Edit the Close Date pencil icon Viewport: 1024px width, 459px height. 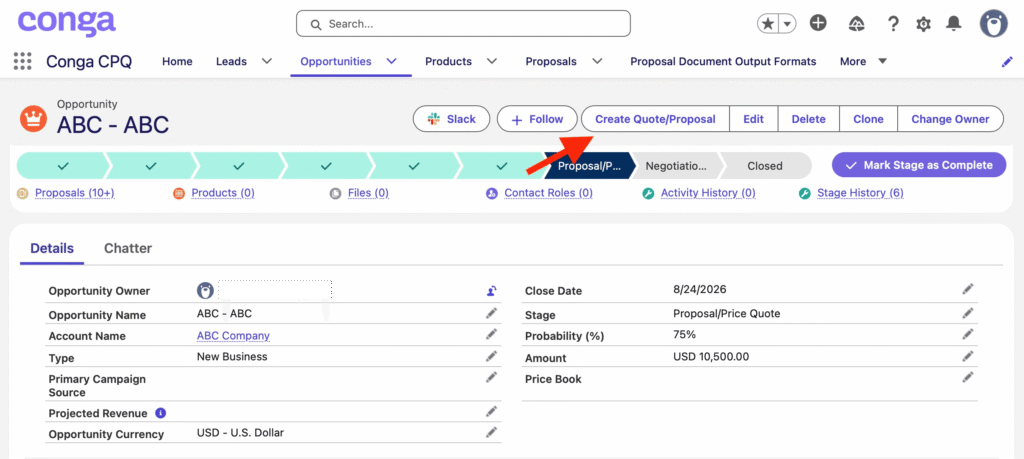click(x=968, y=289)
